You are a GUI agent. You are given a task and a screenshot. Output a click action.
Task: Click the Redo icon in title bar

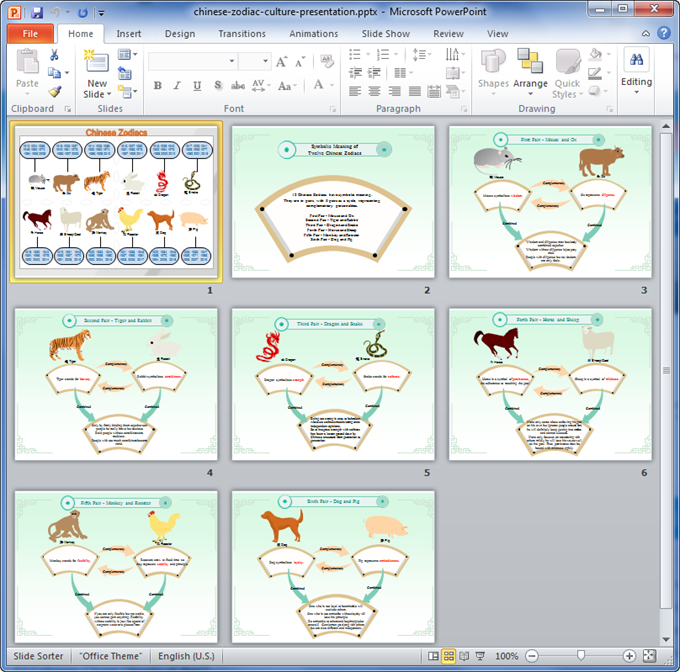coord(83,13)
